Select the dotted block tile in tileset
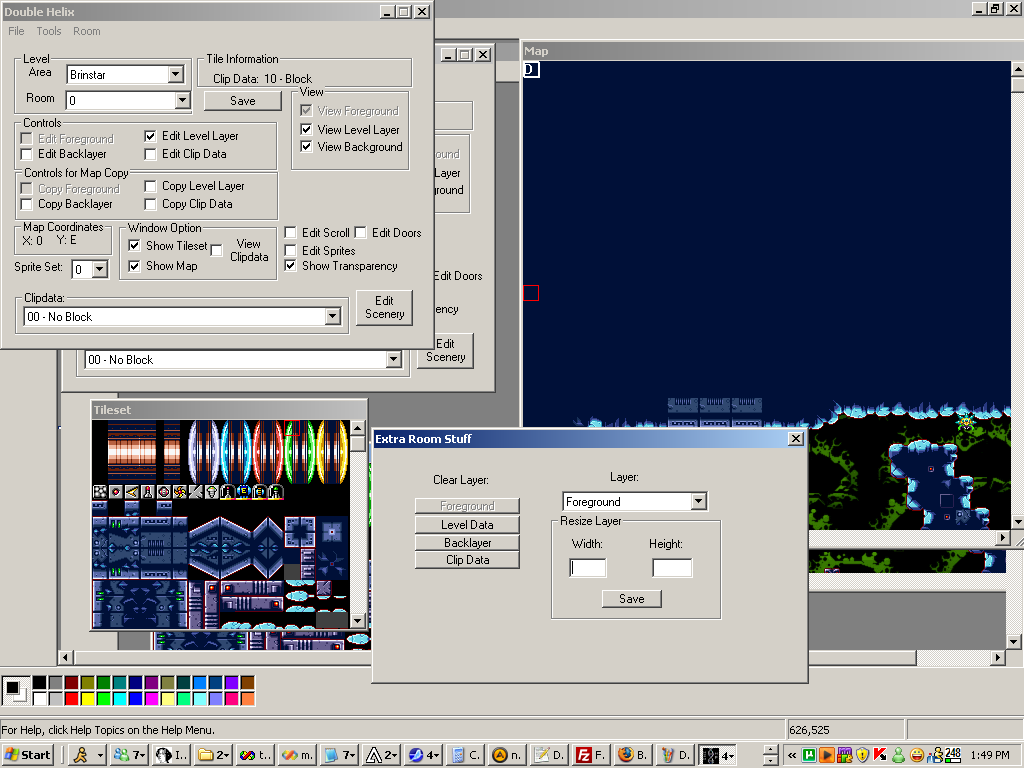The image size is (1024, 768). coord(100,492)
